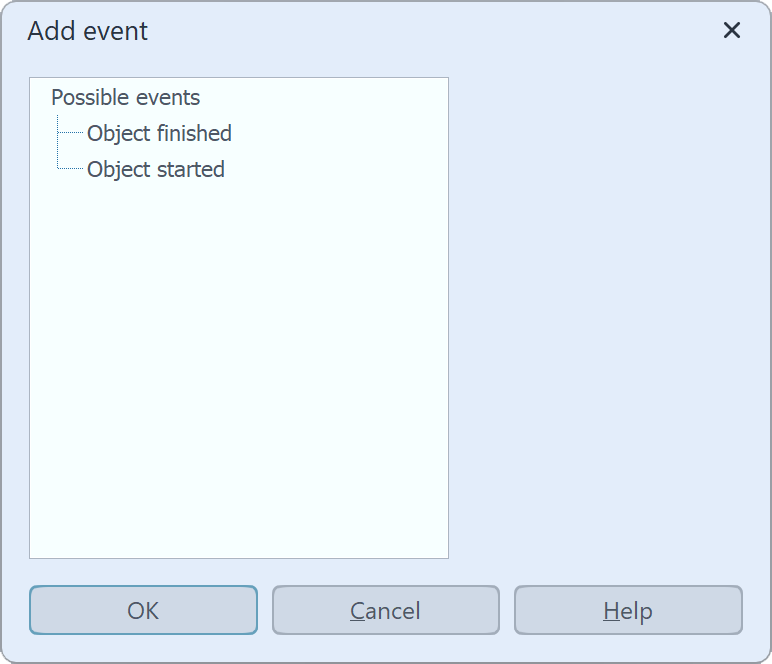
Task: Click the underlined H on the Help button
Action: pyautogui.click(x=611, y=611)
